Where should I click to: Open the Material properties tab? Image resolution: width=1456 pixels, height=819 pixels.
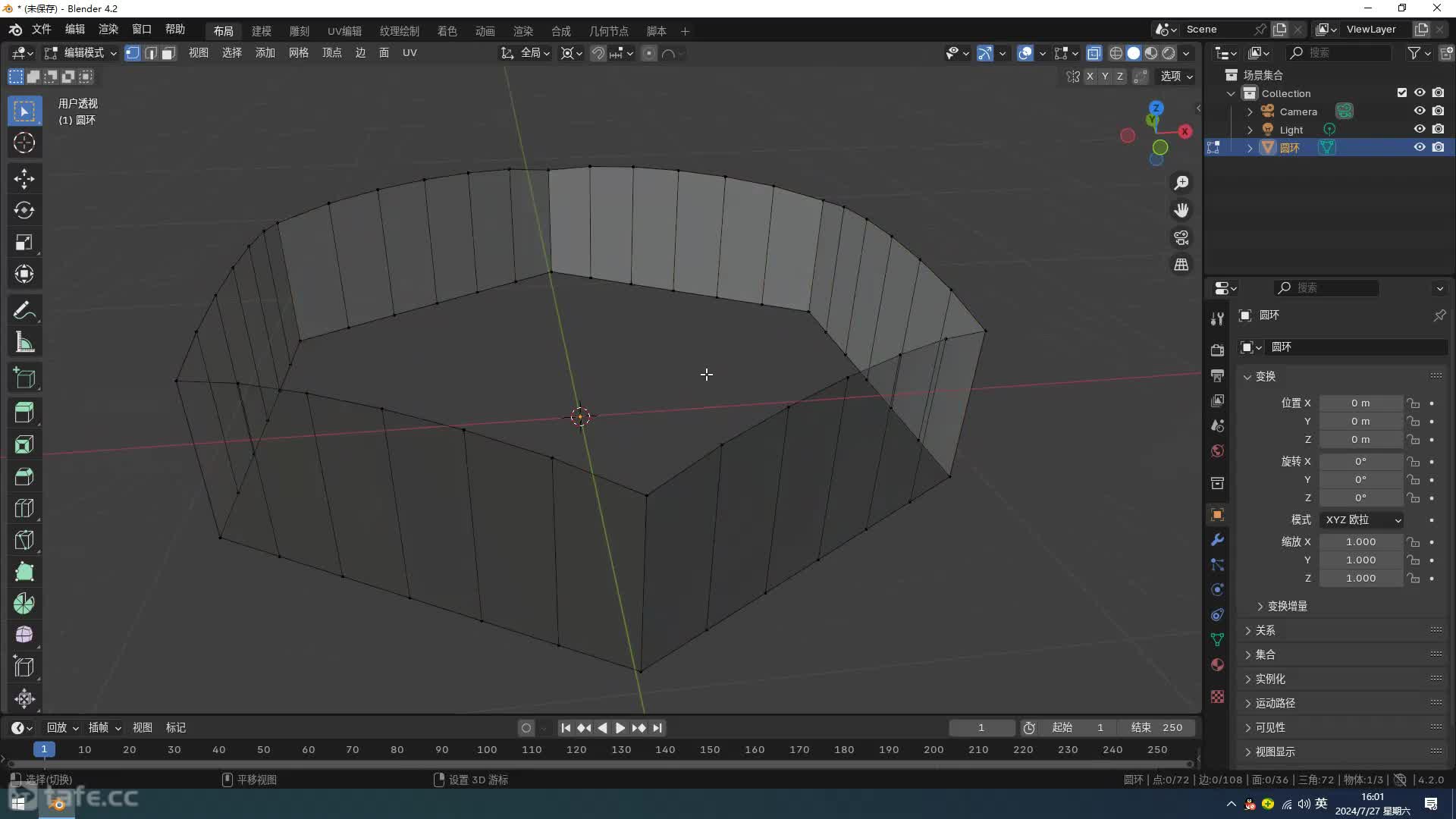tap(1217, 665)
